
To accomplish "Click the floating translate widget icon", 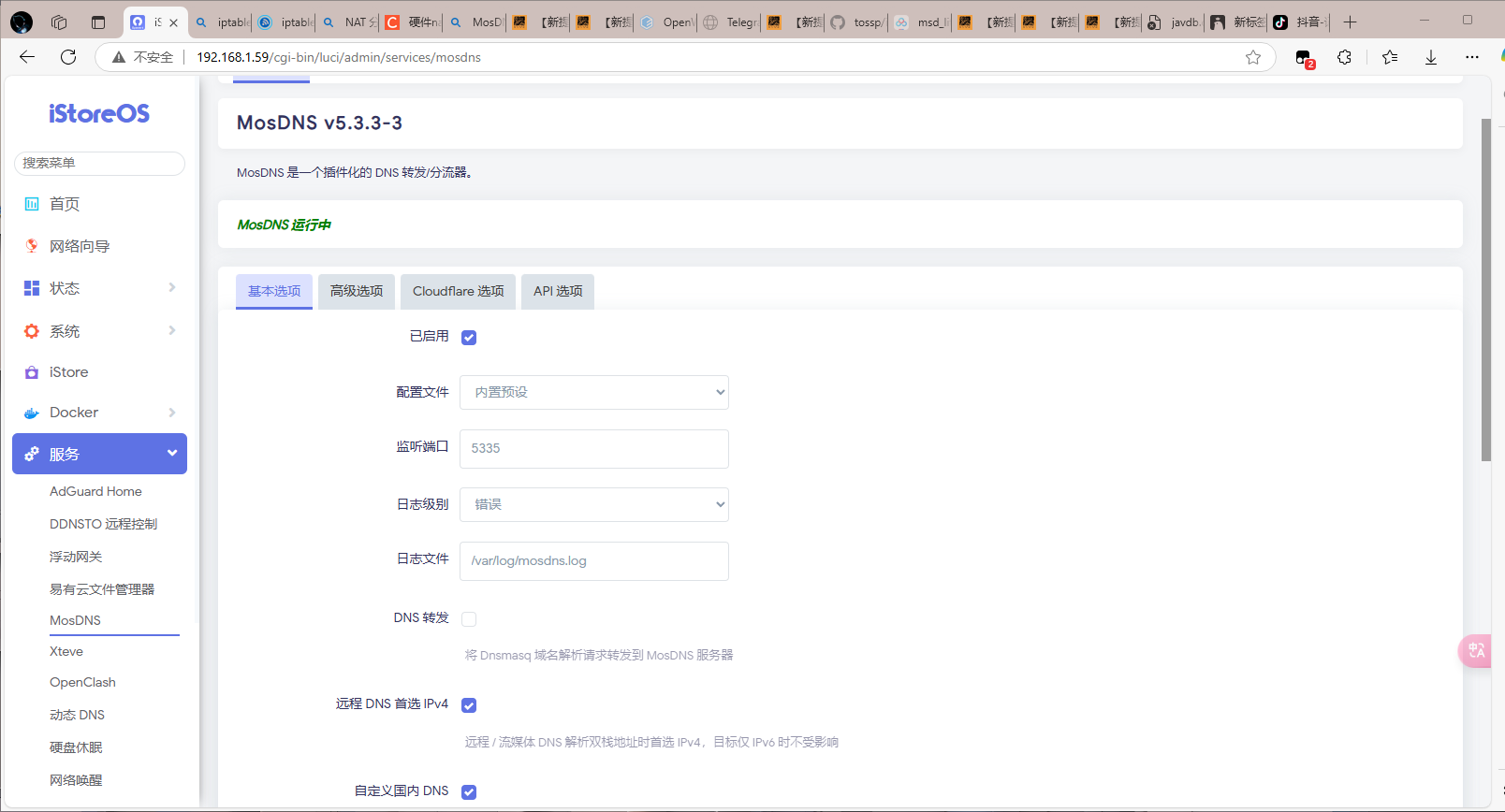I will pyautogui.click(x=1476, y=650).
